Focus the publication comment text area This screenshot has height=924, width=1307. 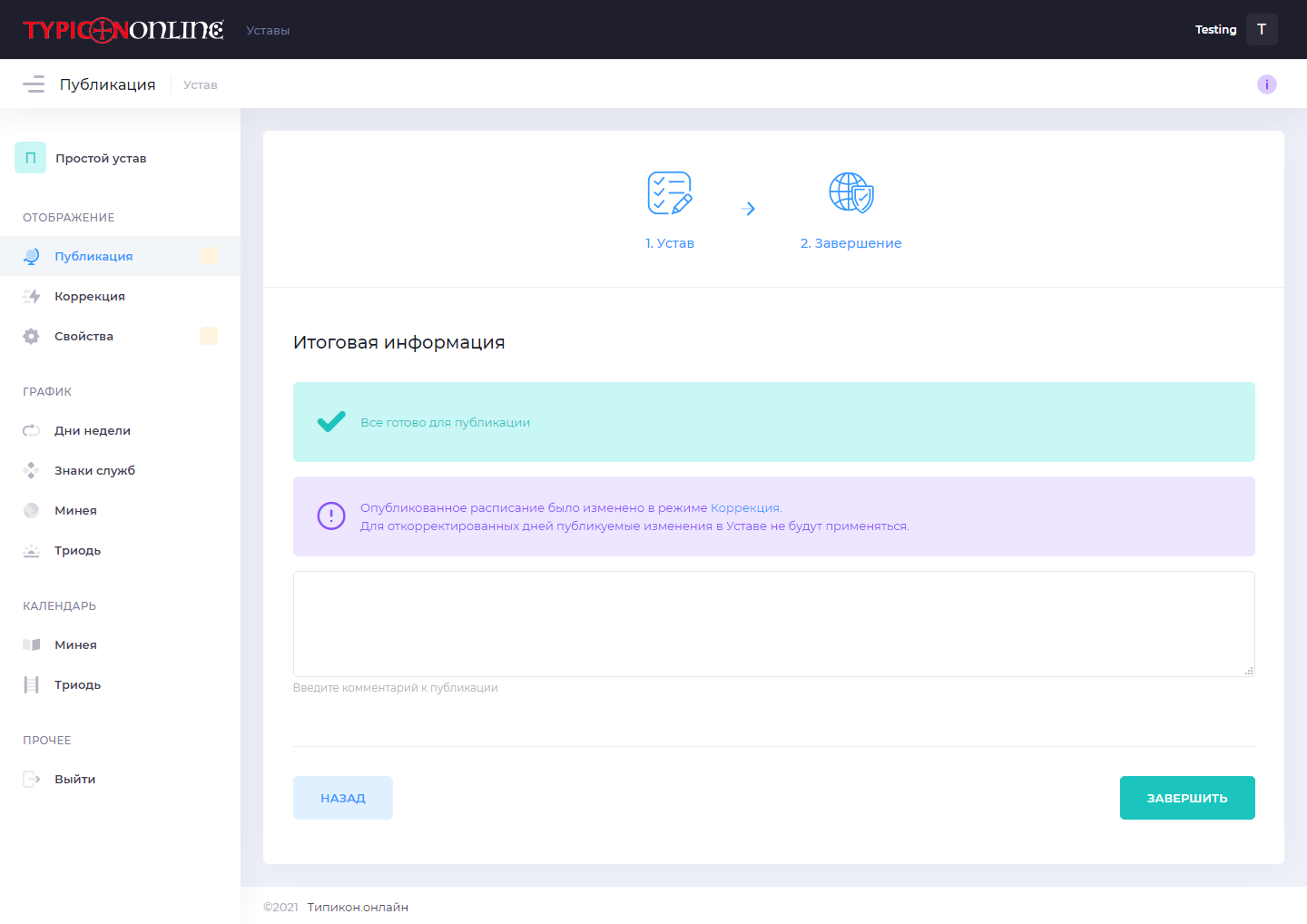pyautogui.click(x=774, y=624)
